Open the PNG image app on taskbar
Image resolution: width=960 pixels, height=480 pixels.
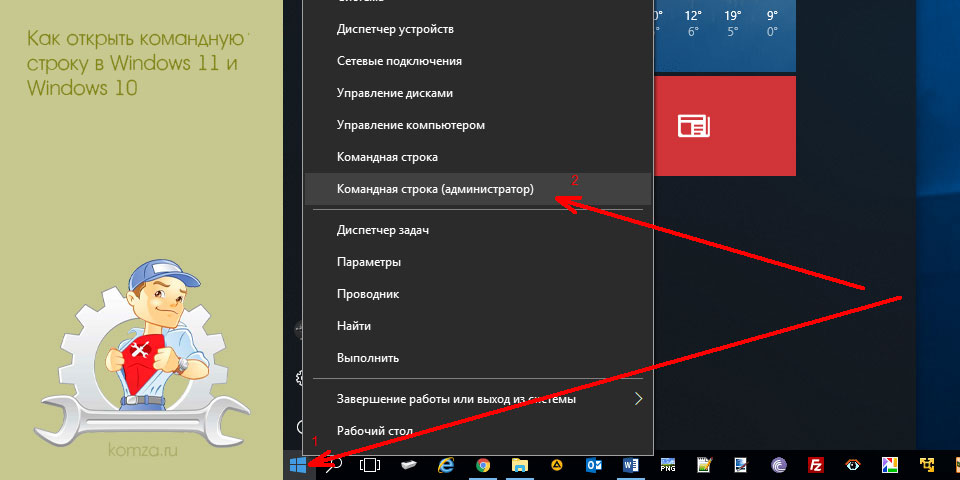click(667, 465)
